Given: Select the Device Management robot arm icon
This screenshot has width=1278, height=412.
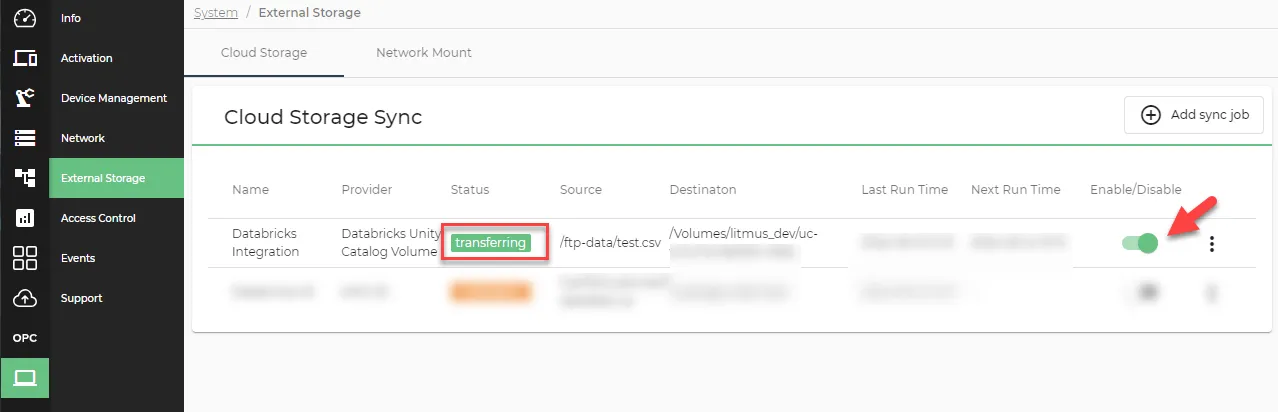Looking at the screenshot, I should click(x=25, y=98).
